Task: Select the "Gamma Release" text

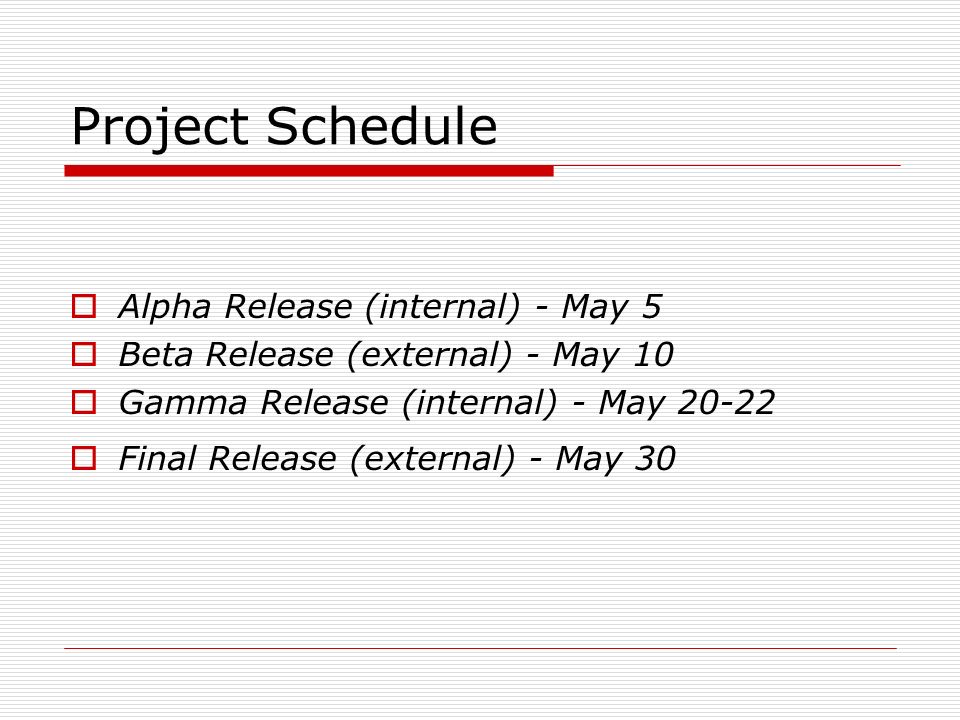Action: [x=253, y=403]
